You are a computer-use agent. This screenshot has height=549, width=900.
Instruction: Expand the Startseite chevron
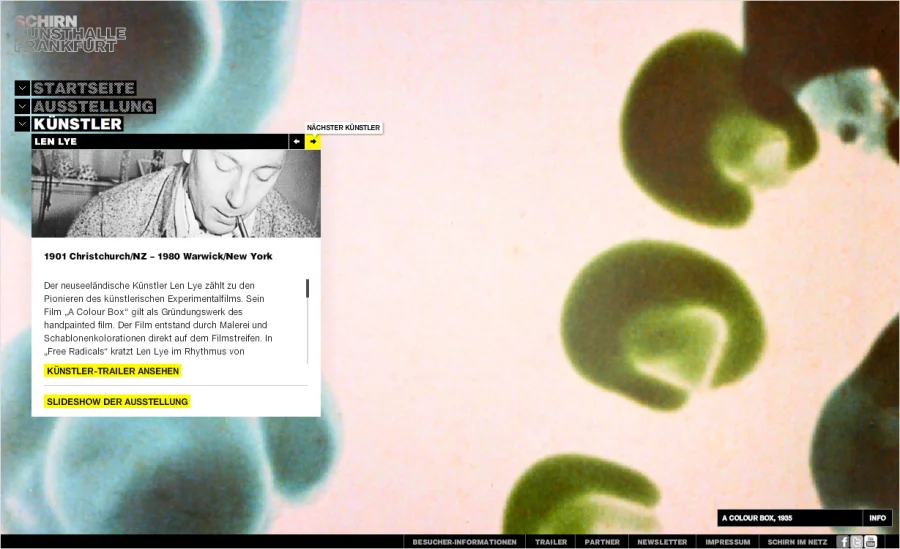22,88
